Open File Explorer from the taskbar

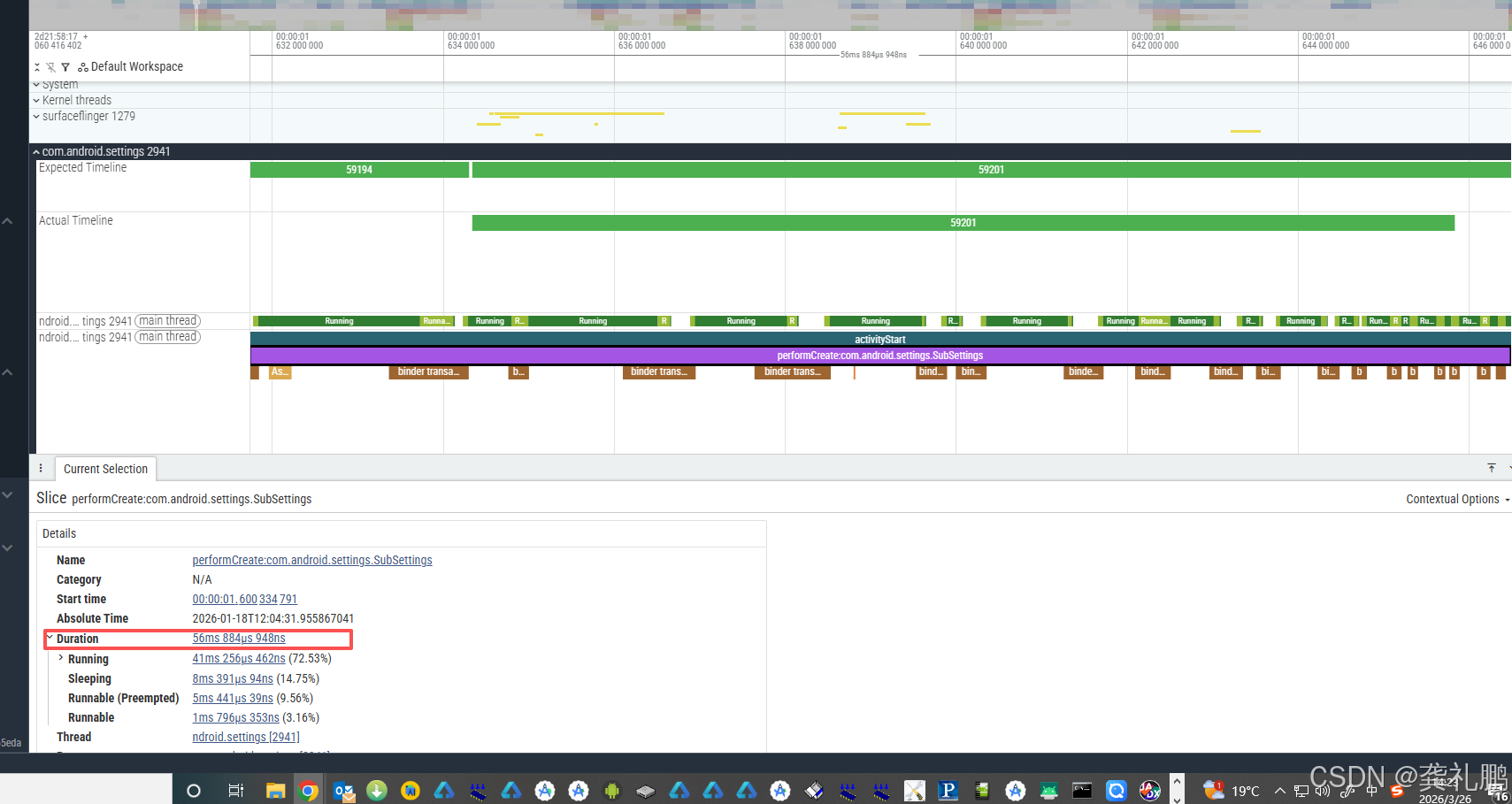(275, 791)
